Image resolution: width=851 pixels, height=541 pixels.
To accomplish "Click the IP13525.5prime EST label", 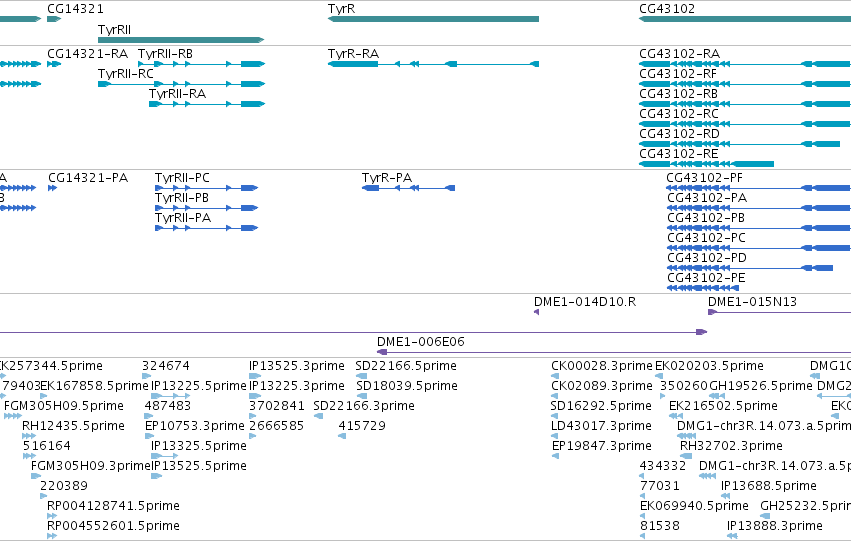I will tap(199, 467).
